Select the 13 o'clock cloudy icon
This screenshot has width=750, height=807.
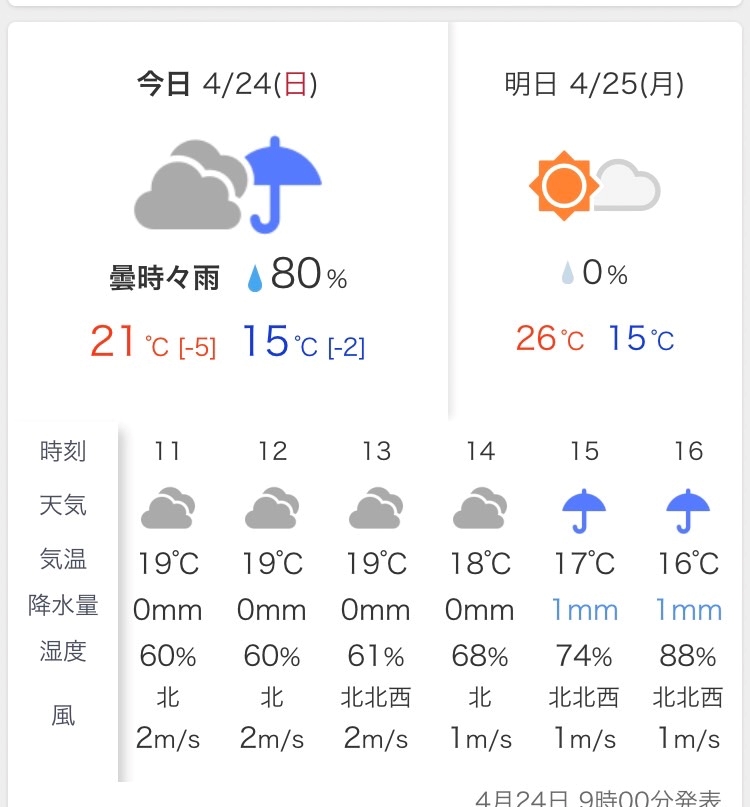(x=376, y=507)
